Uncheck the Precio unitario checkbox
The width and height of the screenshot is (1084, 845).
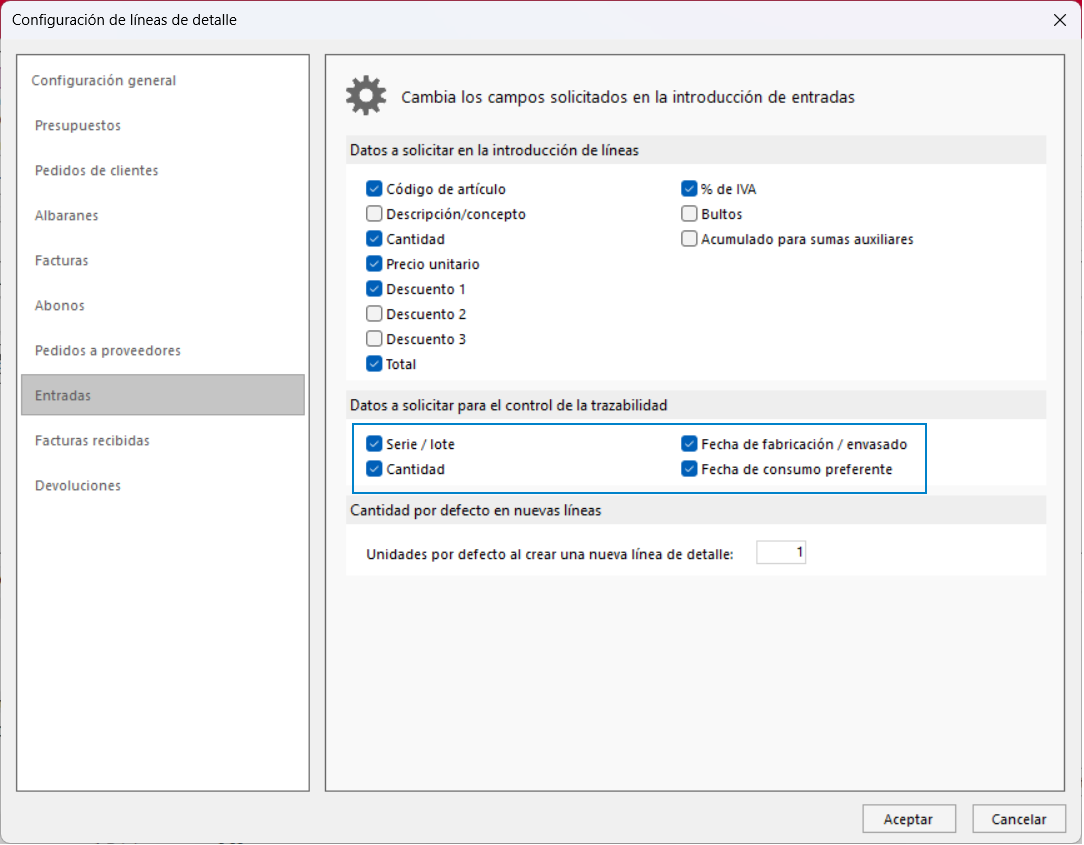point(374,263)
